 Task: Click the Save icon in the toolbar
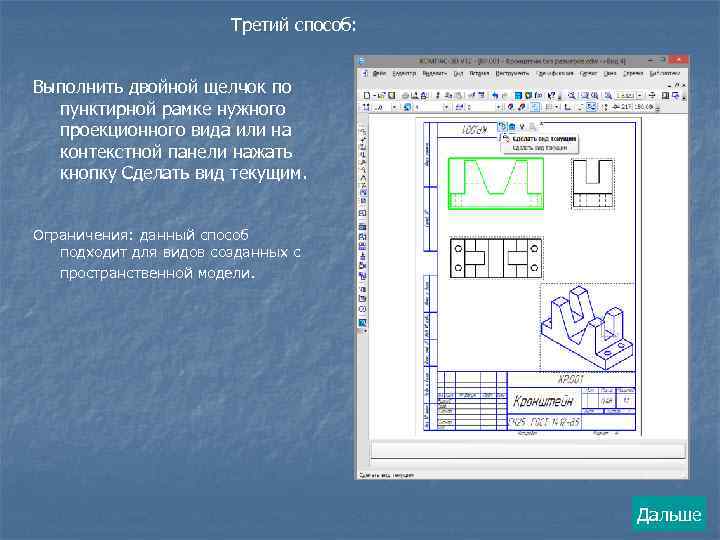pyautogui.click(x=392, y=96)
